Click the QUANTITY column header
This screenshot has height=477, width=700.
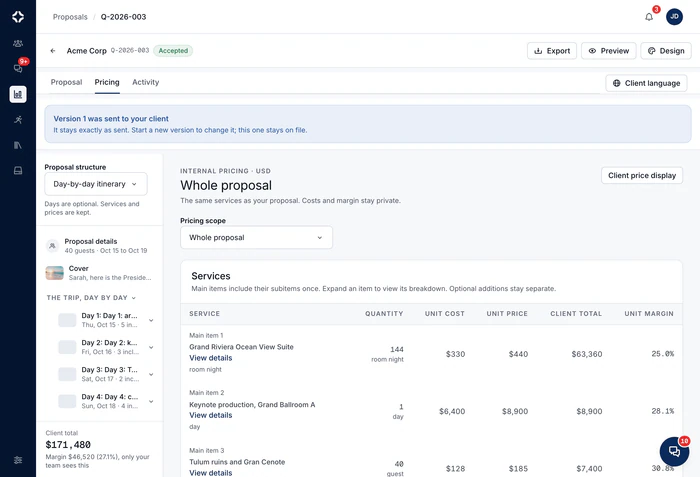coord(384,314)
